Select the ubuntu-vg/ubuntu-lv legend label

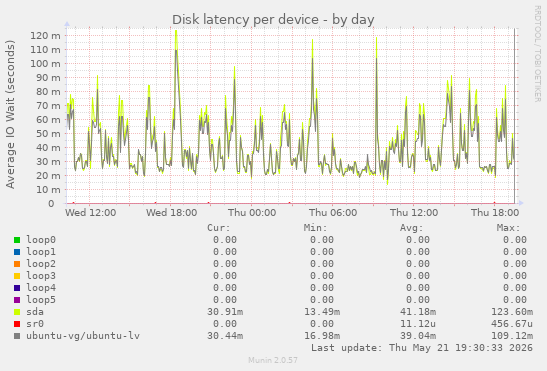tap(83, 336)
